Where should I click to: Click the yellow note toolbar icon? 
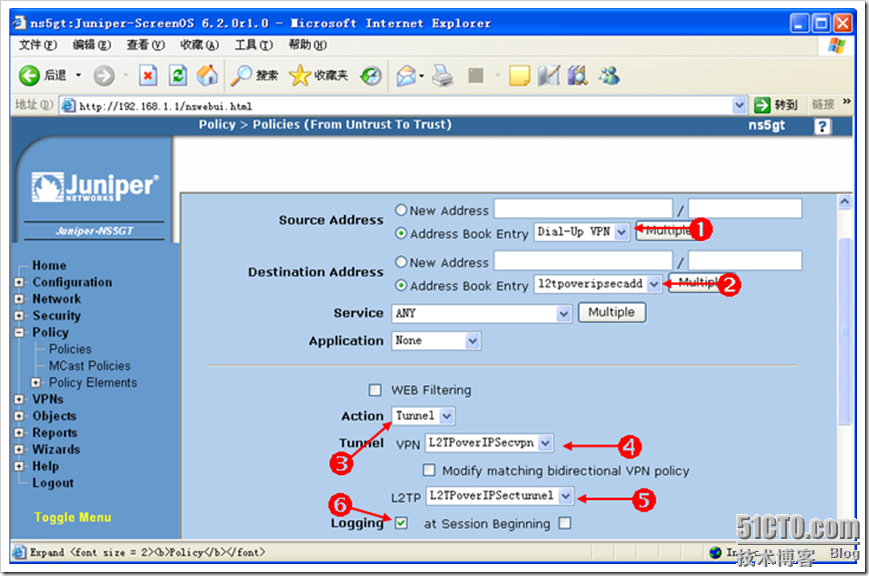tap(519, 75)
